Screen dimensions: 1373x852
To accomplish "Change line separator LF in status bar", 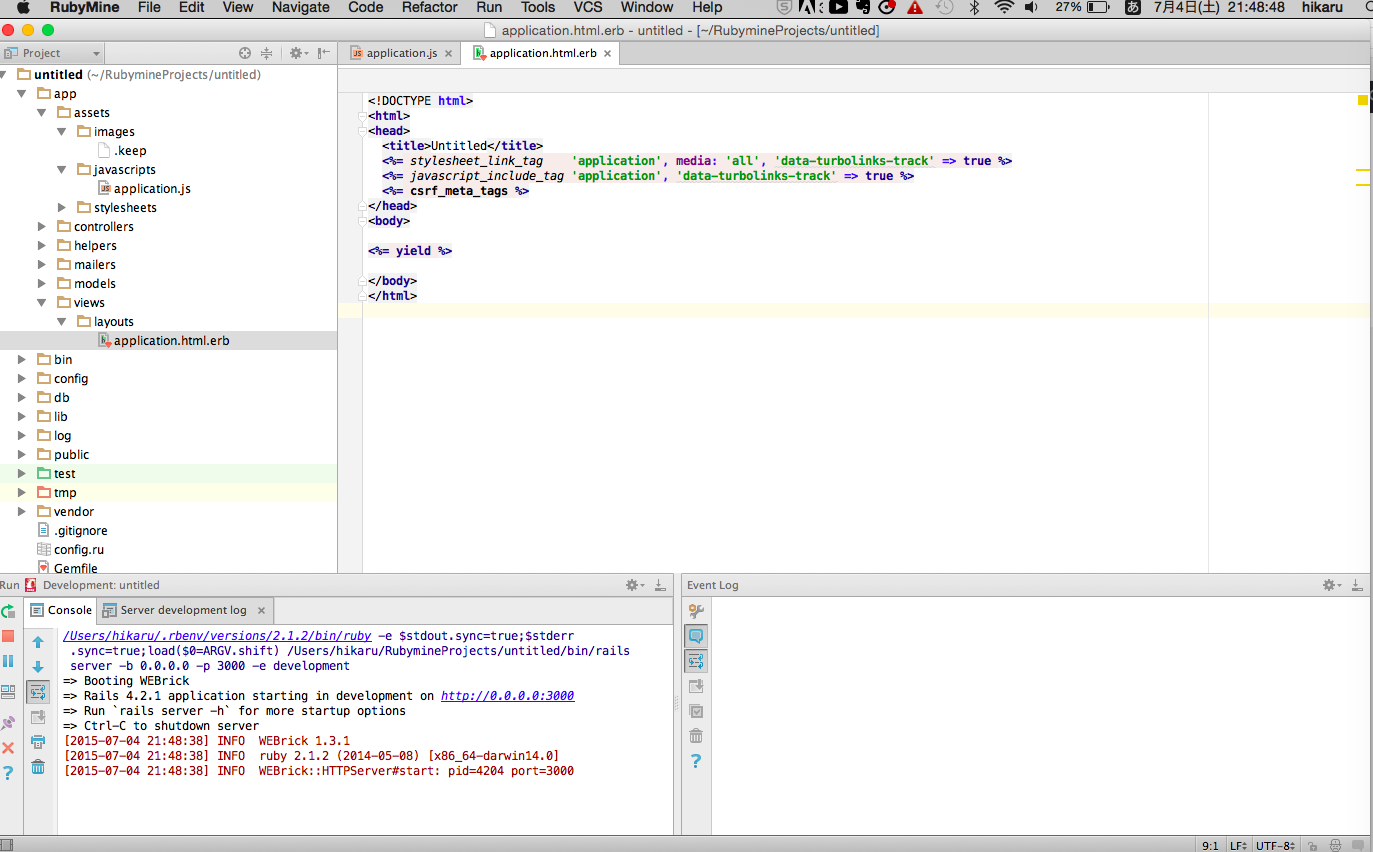I will click(x=1238, y=846).
